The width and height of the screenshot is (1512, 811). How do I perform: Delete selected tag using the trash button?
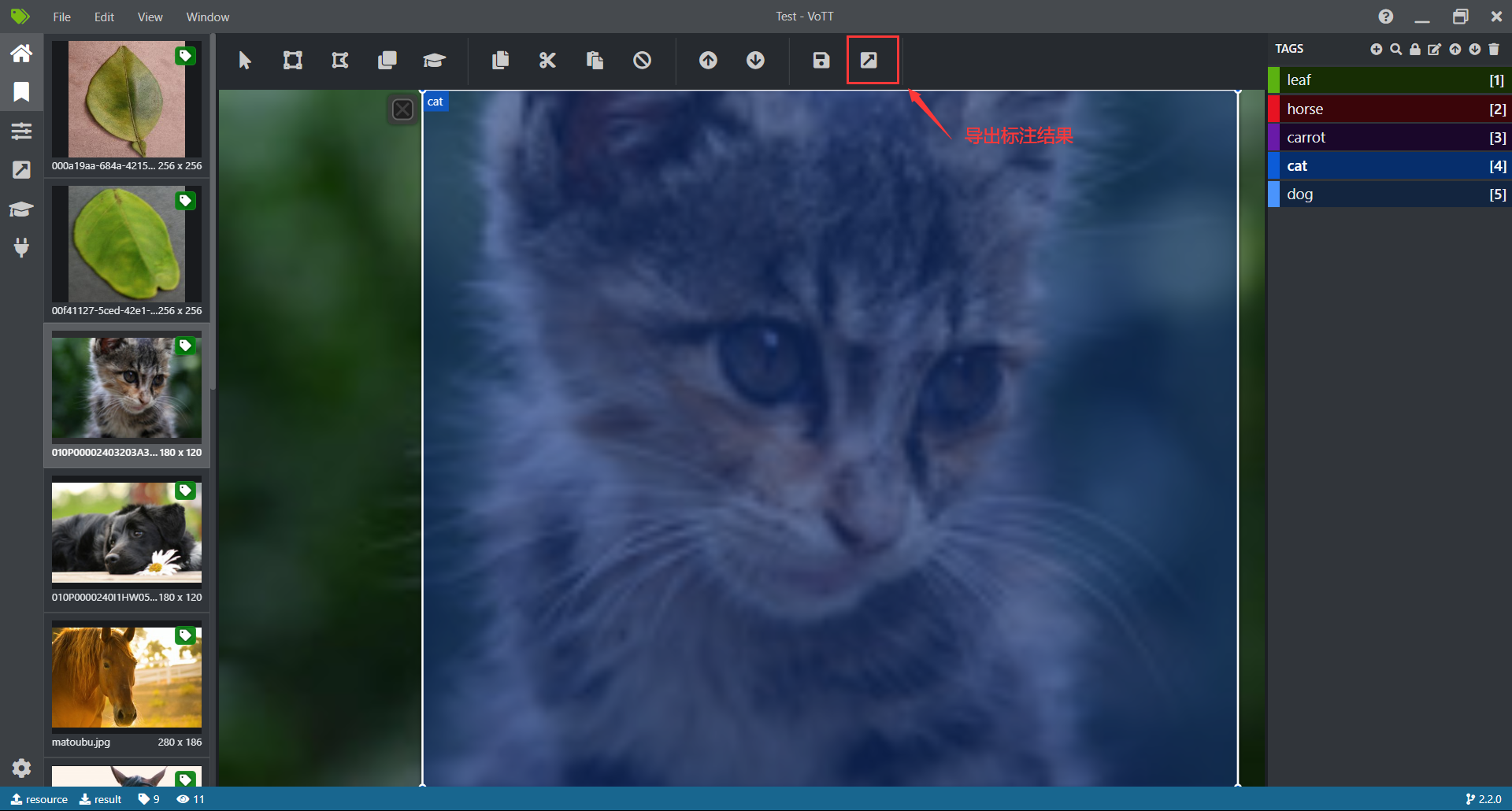click(x=1494, y=49)
